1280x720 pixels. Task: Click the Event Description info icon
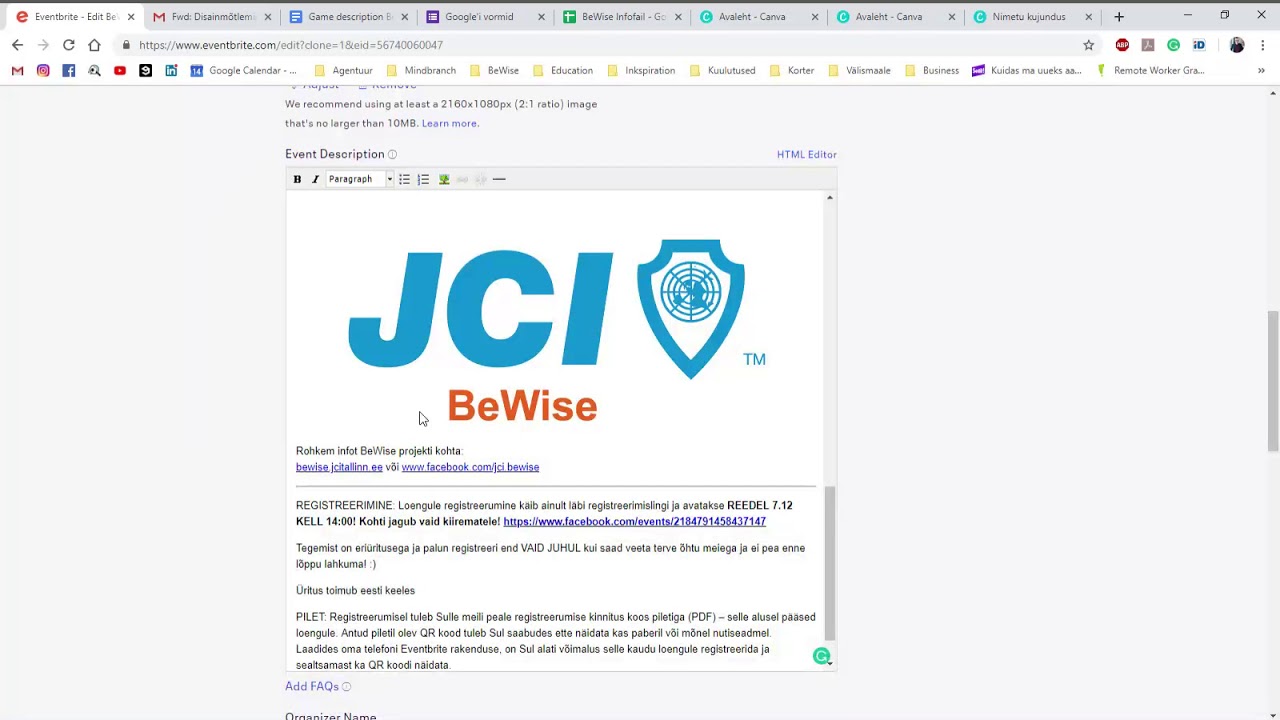click(392, 154)
